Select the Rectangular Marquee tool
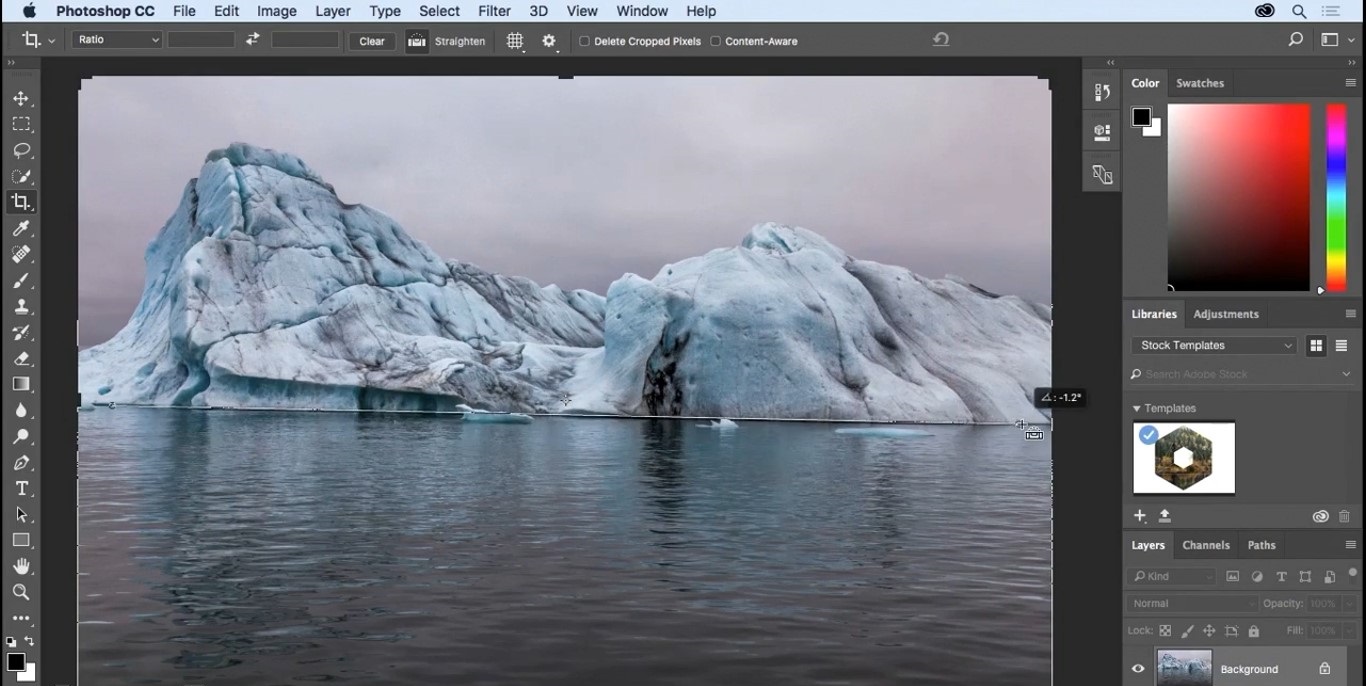This screenshot has height=686, width=1366. click(x=21, y=125)
